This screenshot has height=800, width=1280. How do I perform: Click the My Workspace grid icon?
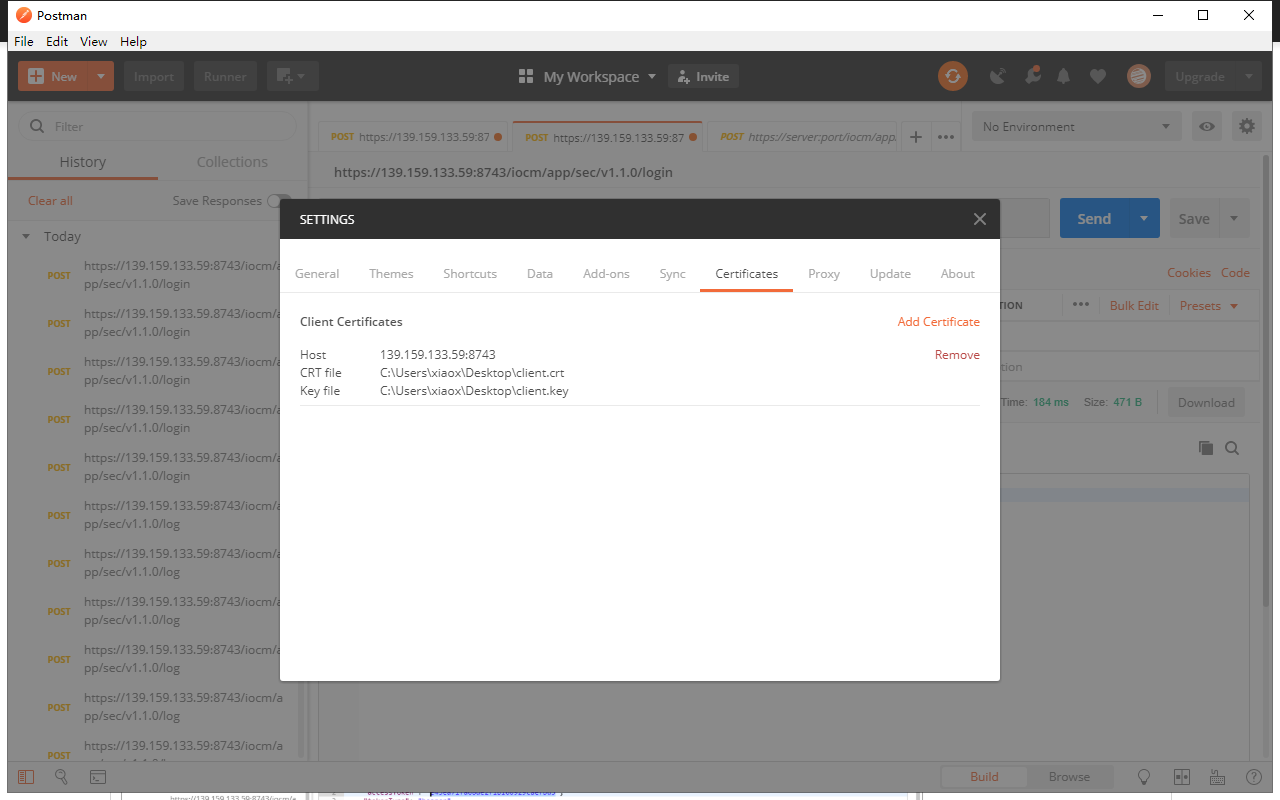point(526,77)
